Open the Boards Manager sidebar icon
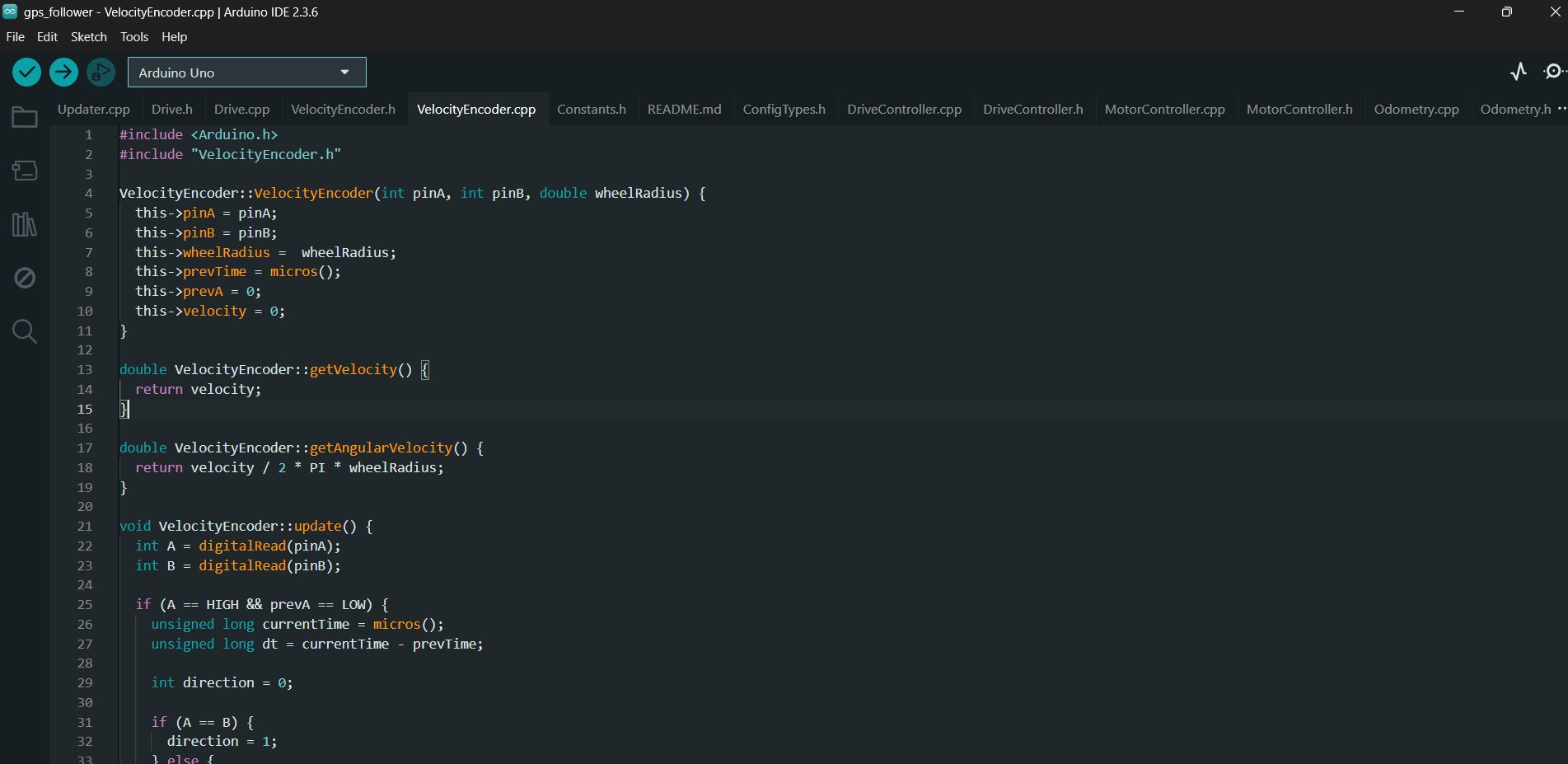Image resolution: width=1568 pixels, height=764 pixels. [25, 171]
